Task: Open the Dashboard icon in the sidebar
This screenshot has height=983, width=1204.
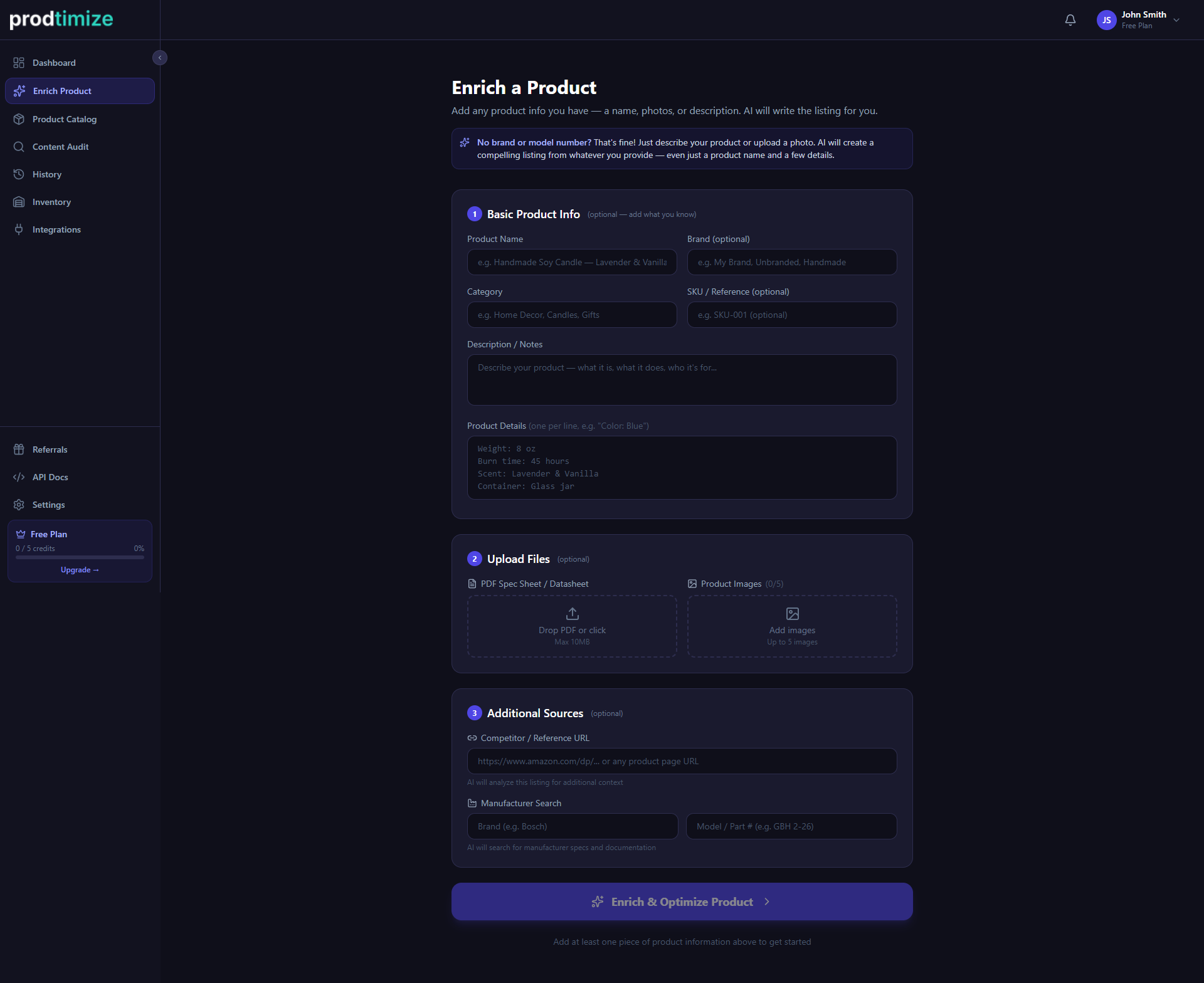Action: (x=19, y=63)
